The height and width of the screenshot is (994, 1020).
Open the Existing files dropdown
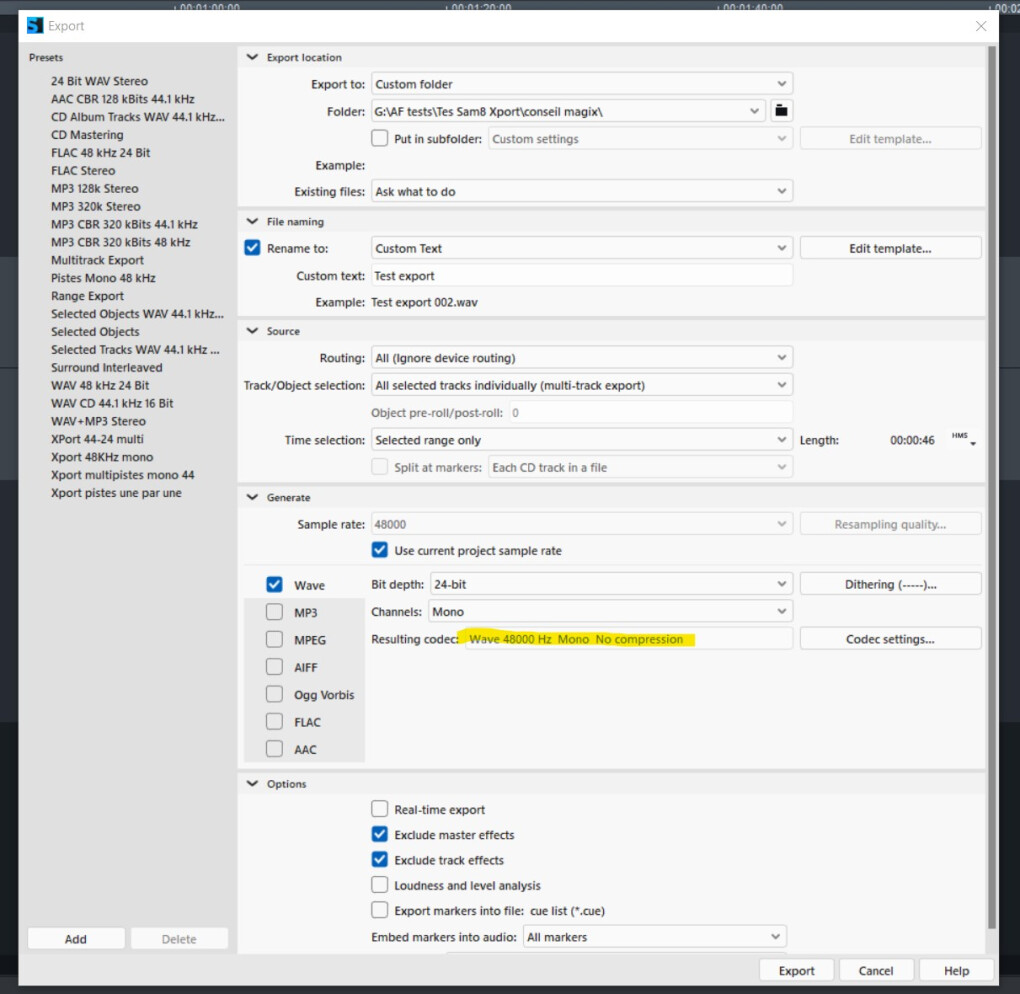point(582,191)
